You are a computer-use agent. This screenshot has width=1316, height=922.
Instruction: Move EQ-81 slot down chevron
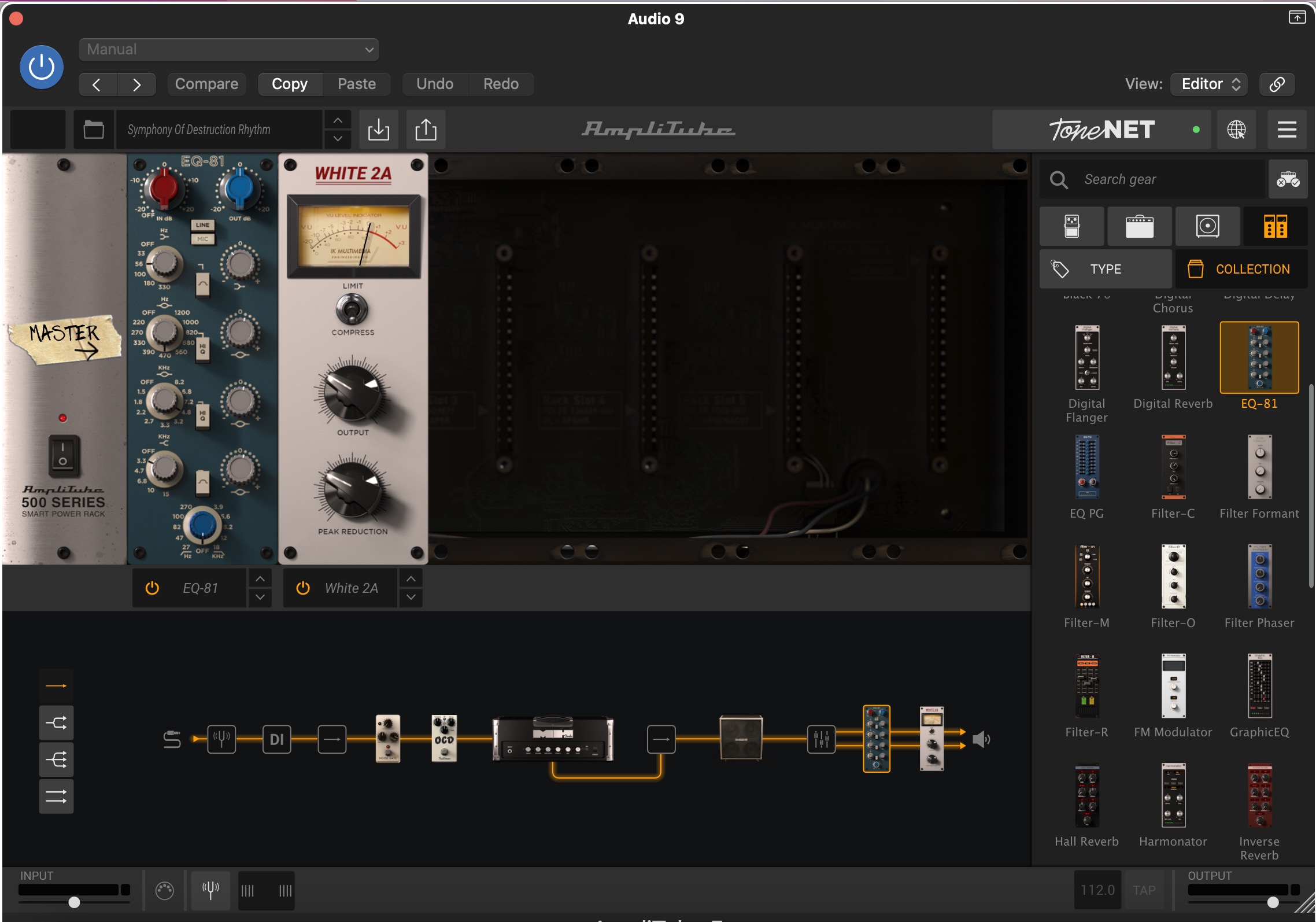pos(260,597)
